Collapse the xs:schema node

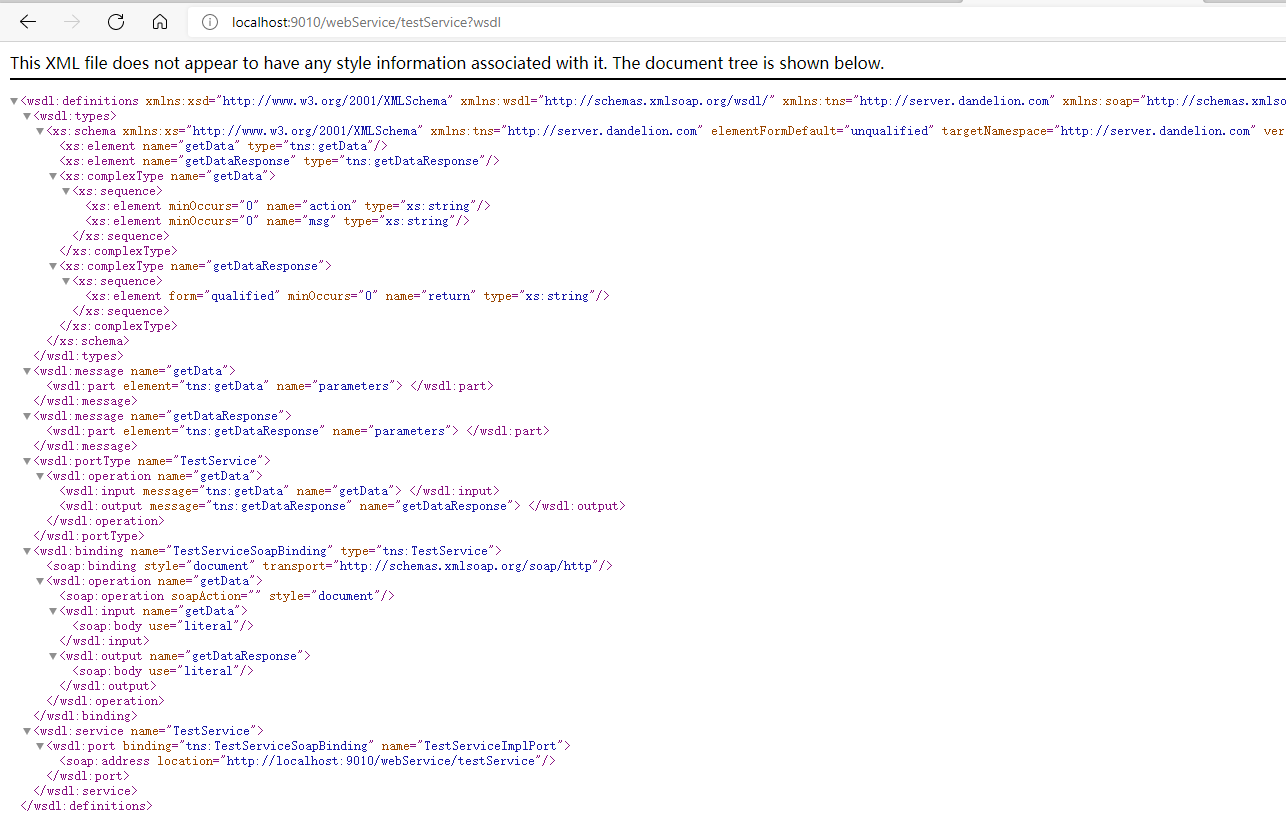(x=40, y=131)
